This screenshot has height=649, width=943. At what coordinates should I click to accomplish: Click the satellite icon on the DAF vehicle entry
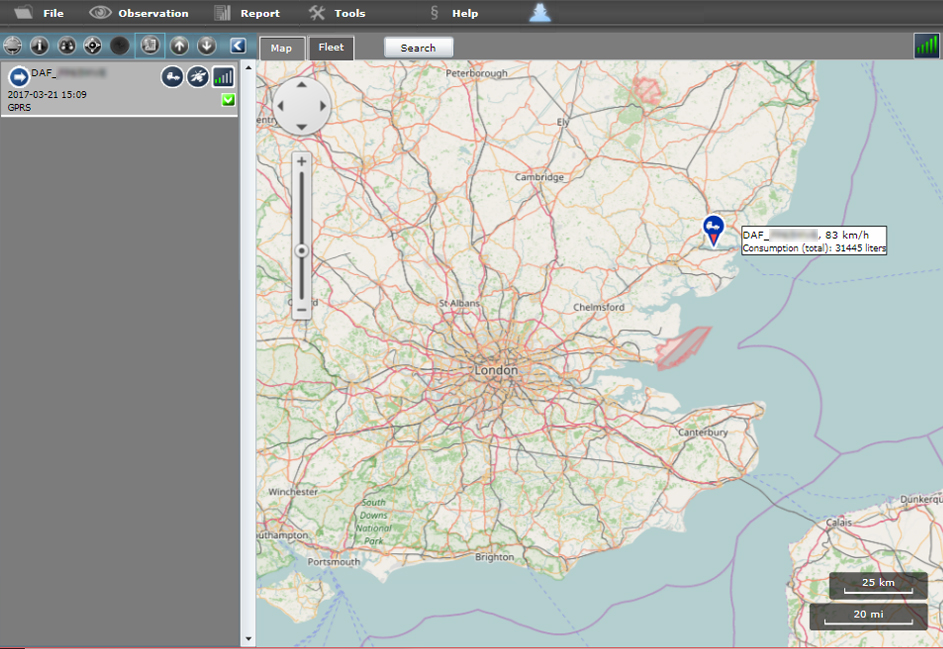tap(198, 77)
